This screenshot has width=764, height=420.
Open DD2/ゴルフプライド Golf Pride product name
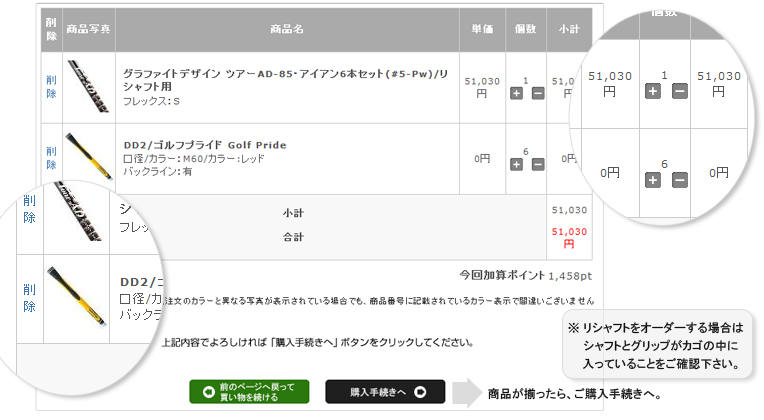(x=204, y=145)
